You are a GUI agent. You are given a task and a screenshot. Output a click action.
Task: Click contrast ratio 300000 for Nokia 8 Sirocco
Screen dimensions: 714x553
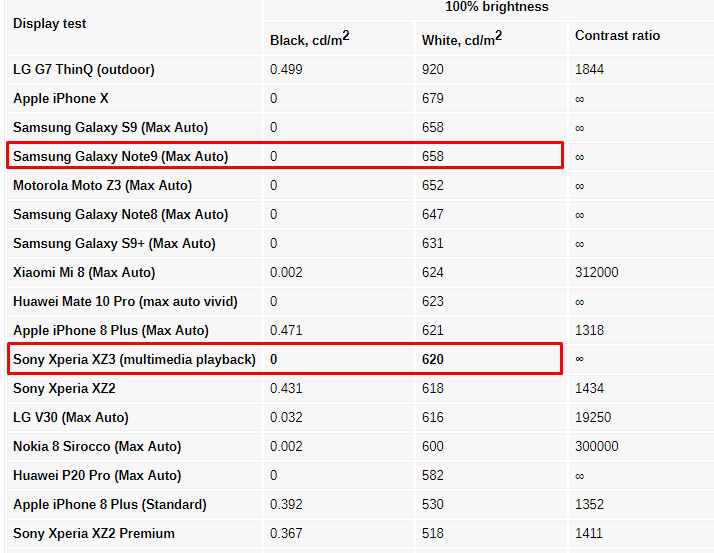point(597,446)
